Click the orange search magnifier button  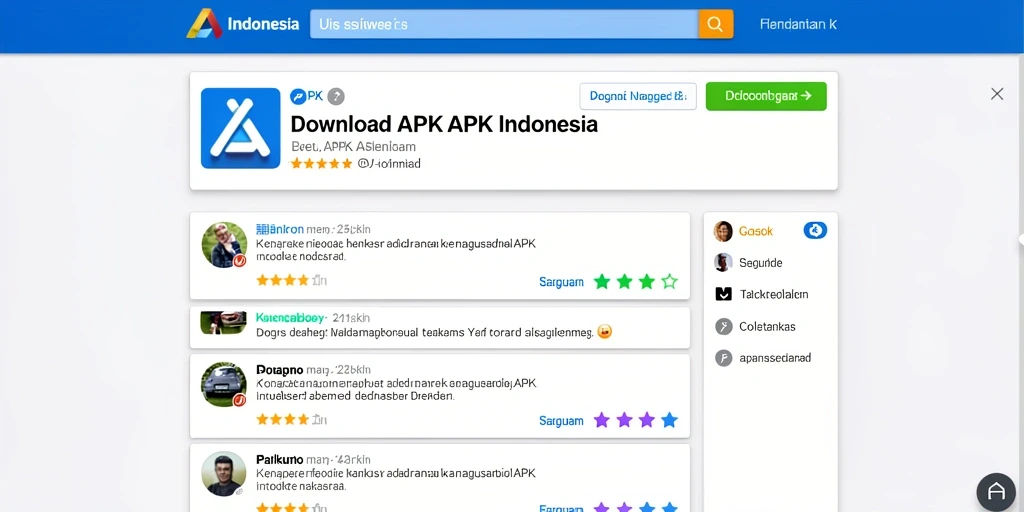[715, 24]
